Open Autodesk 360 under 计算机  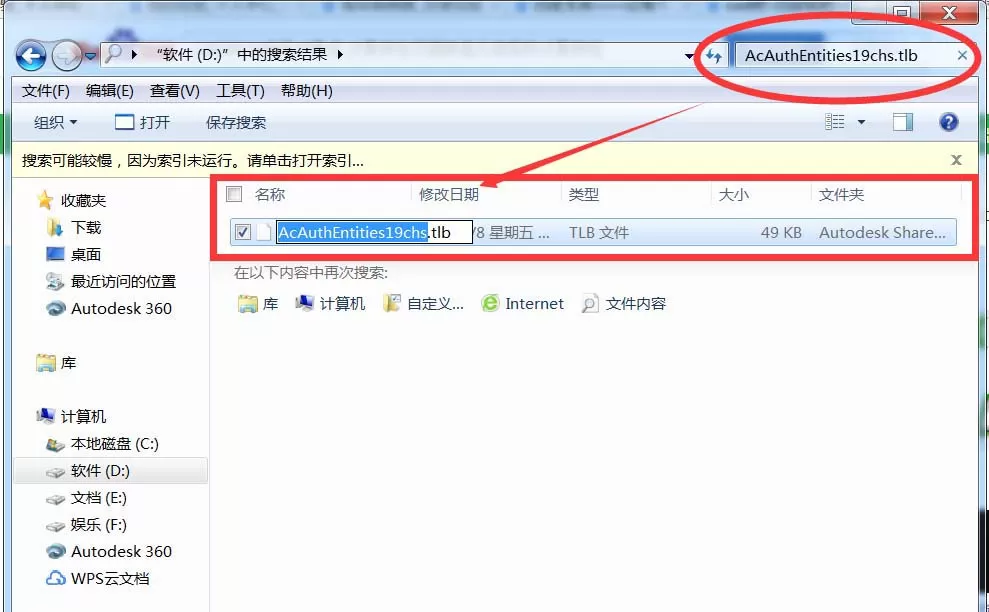[x=121, y=551]
